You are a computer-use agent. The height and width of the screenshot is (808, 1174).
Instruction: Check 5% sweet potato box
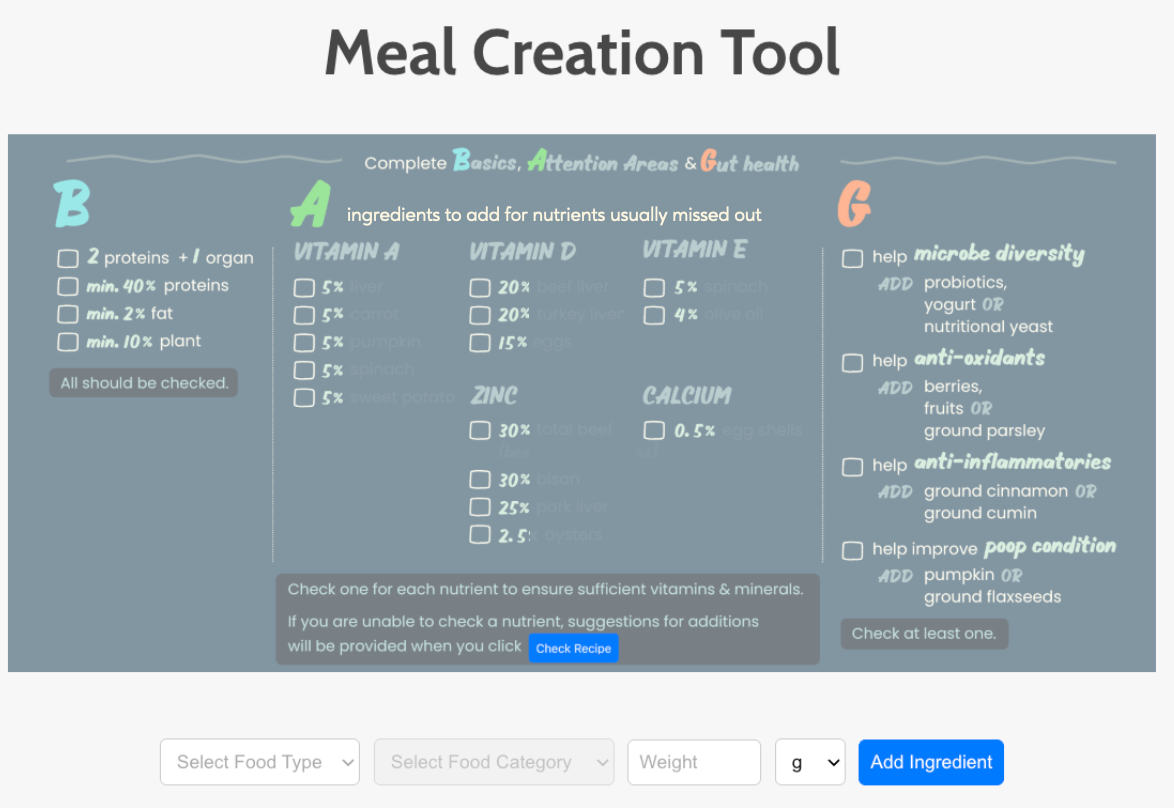[x=304, y=398]
